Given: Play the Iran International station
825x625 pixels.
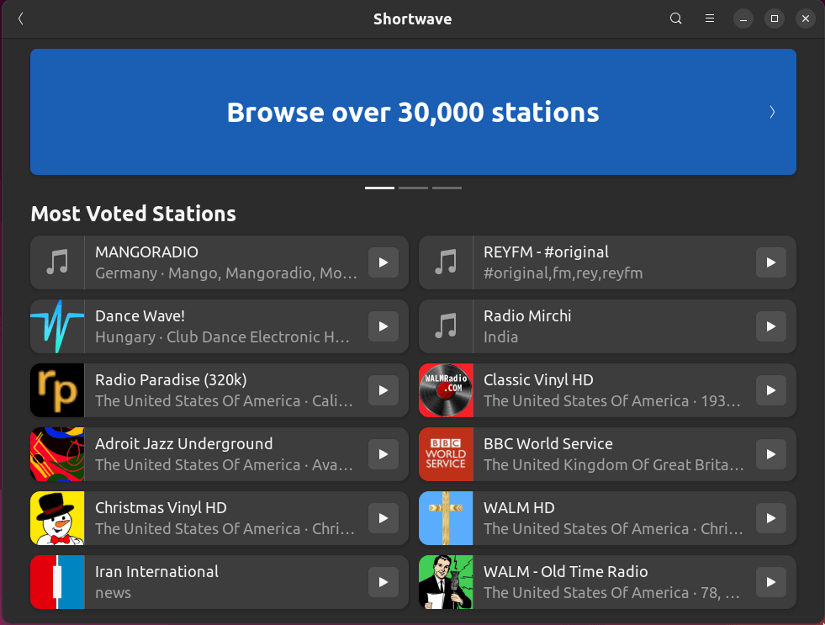Looking at the screenshot, I should tap(383, 582).
